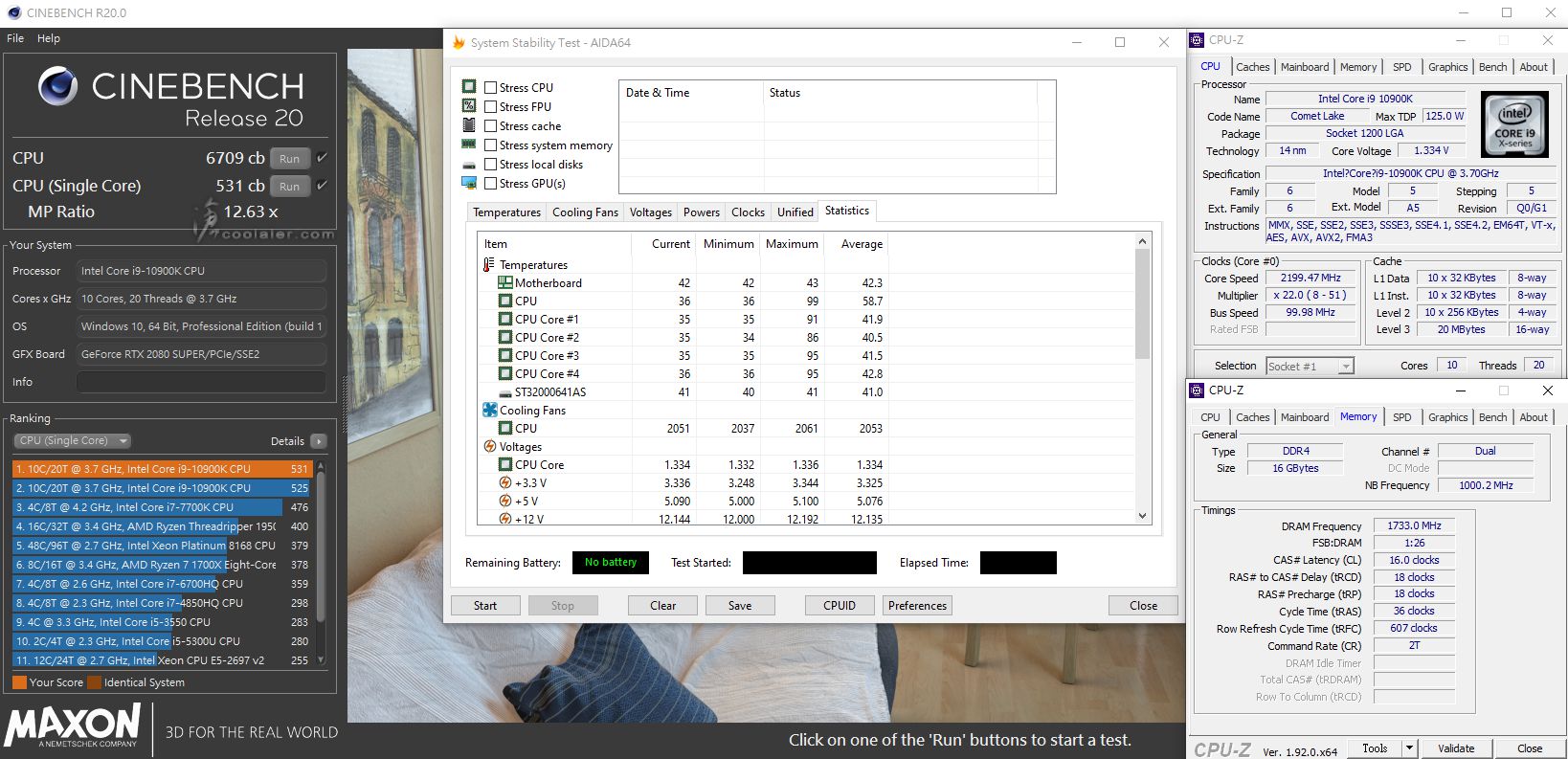Click the +3.3 V voltage icon
Image resolution: width=1568 pixels, height=759 pixels.
coord(505,483)
